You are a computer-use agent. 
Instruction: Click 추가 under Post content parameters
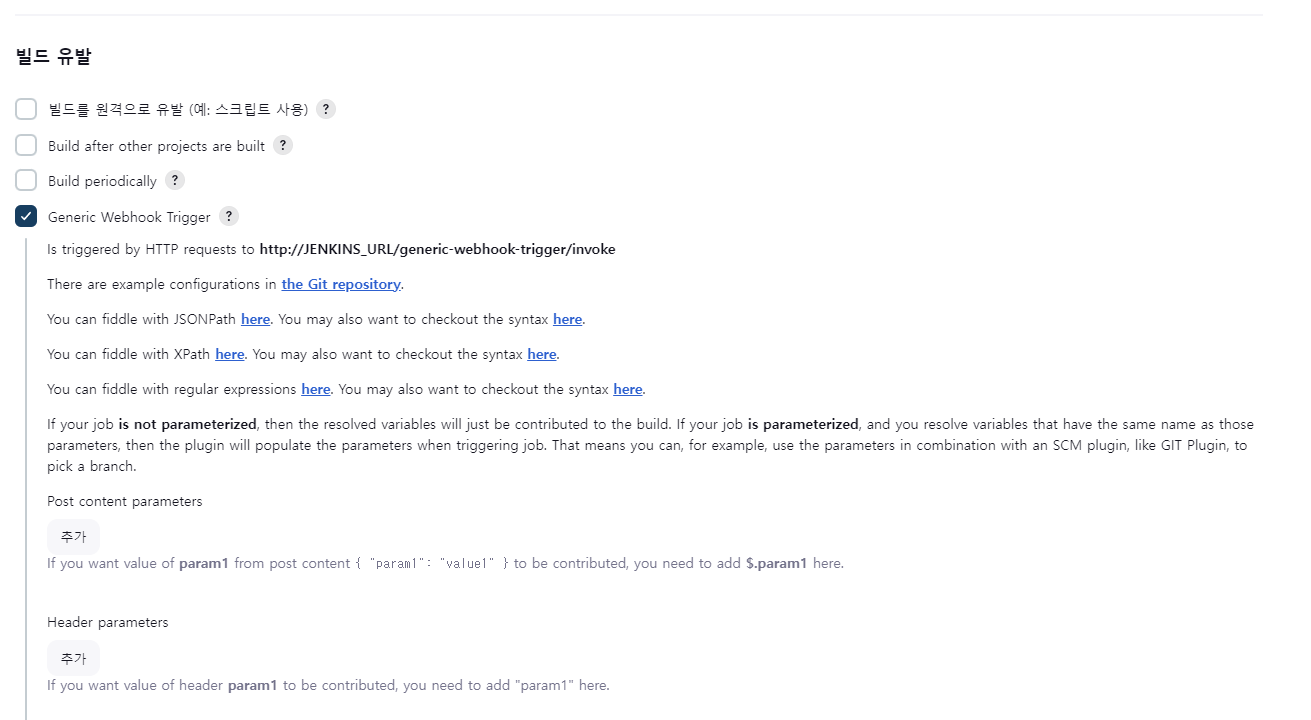coord(72,536)
